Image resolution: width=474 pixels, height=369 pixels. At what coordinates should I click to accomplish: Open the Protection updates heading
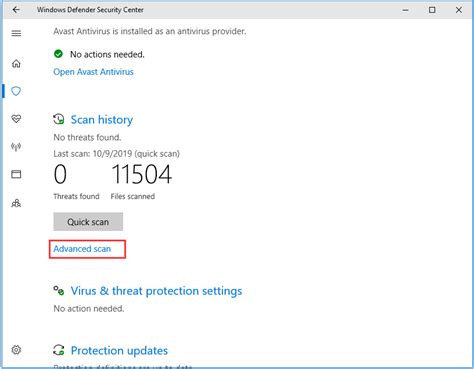tap(119, 351)
